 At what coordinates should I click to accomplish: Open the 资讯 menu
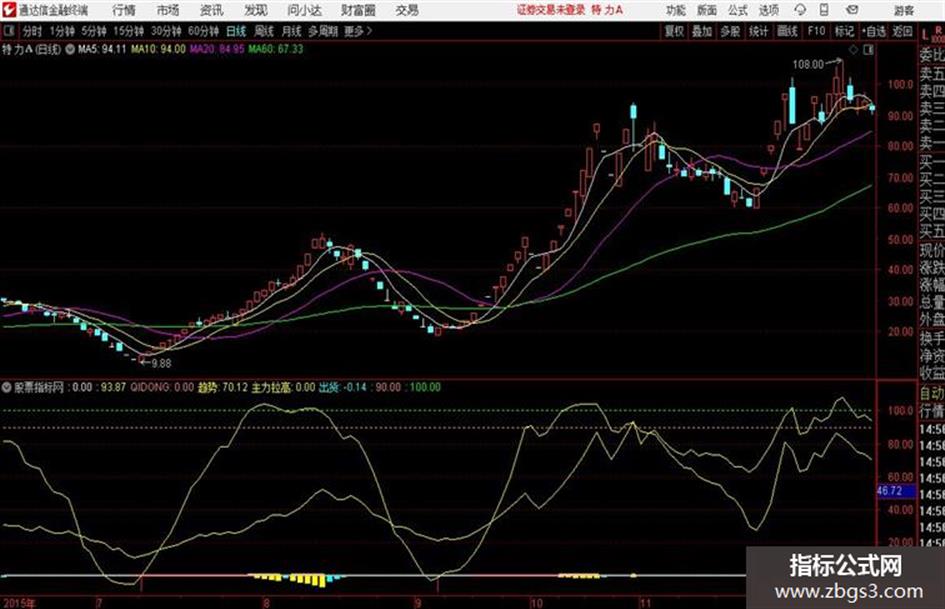click(x=212, y=10)
